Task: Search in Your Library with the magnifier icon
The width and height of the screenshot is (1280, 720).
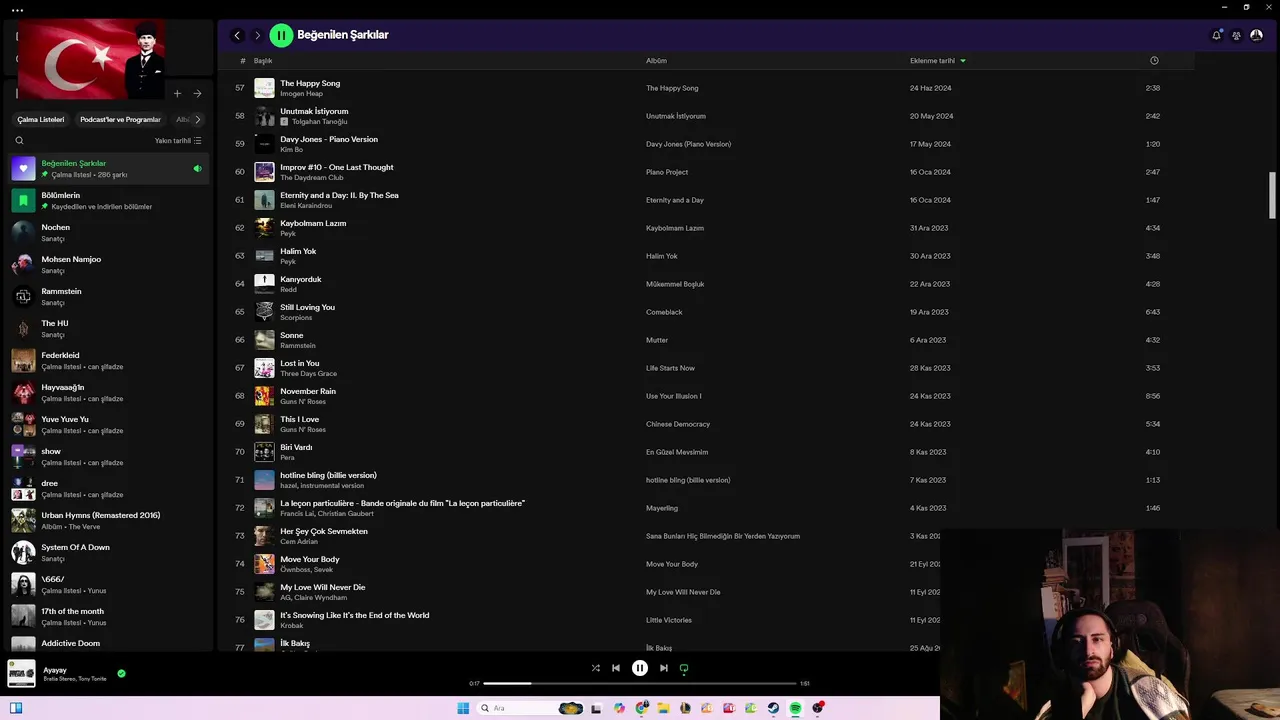Action: 19,141
